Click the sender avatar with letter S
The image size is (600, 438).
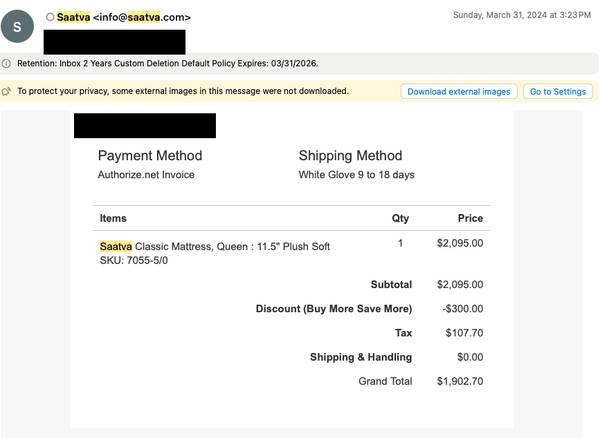point(17,27)
